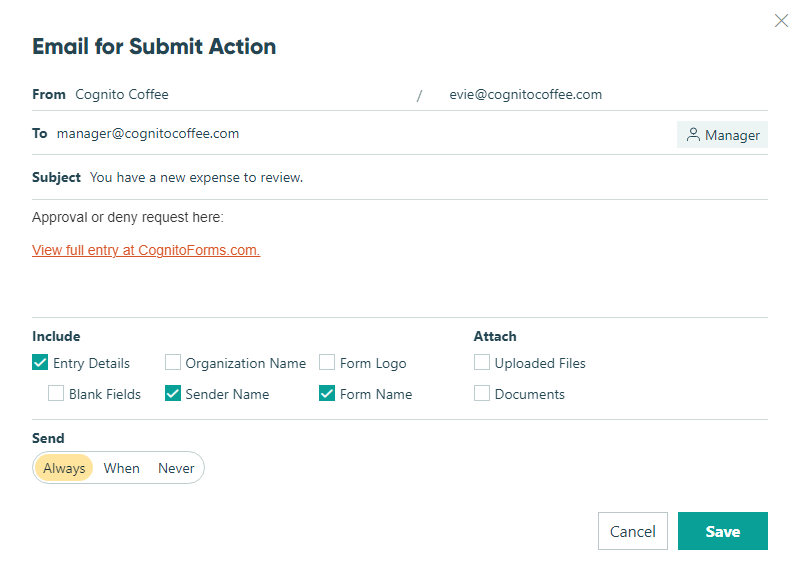Enable the Uploaded Files attachment checkbox
Viewport: 800px width, 582px height.
(482, 362)
